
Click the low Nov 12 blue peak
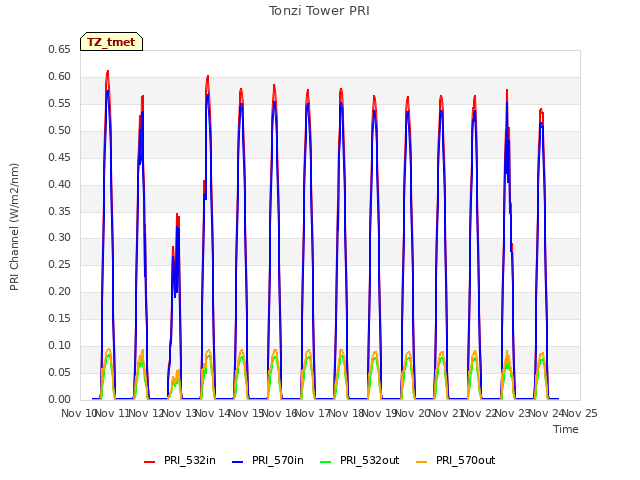coord(178,227)
